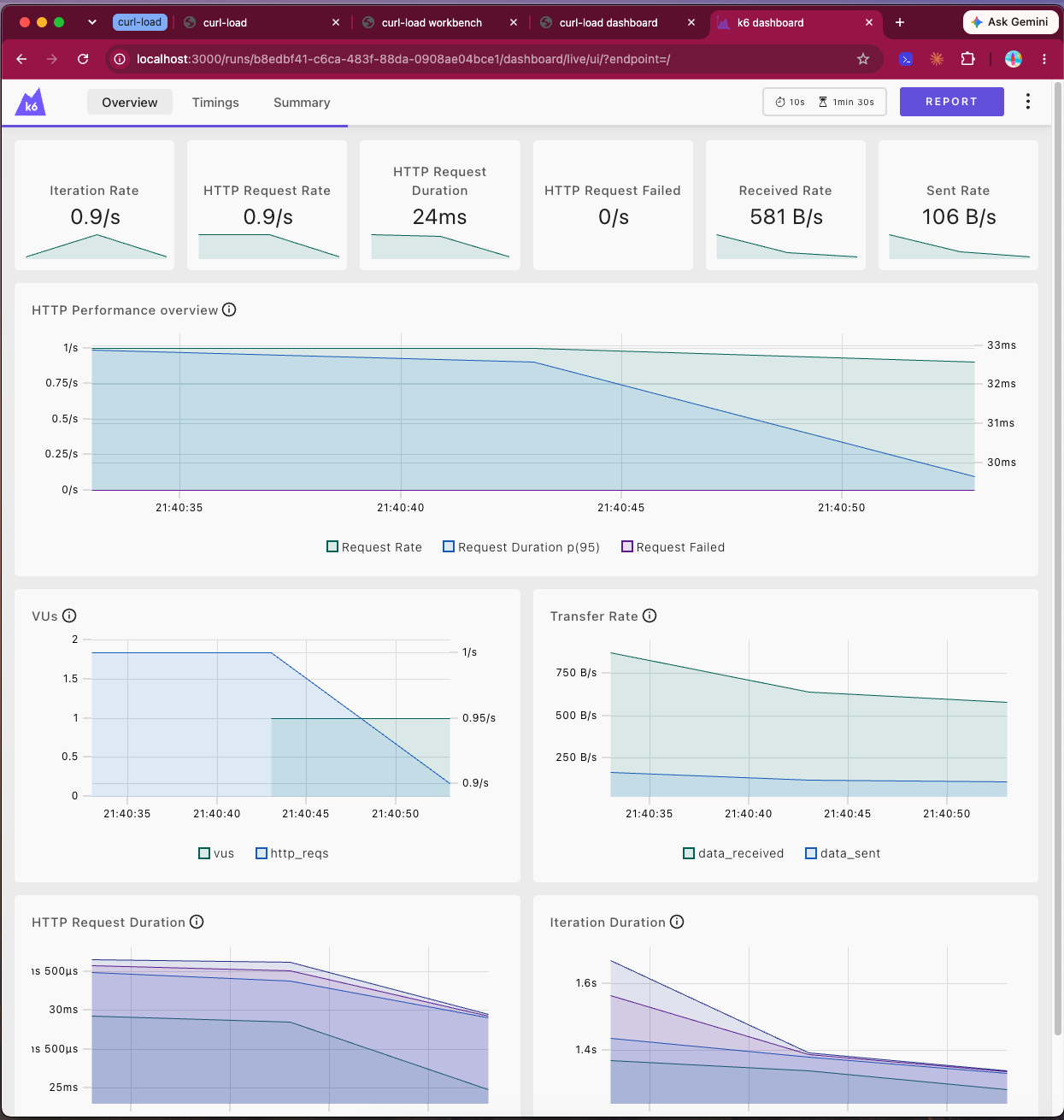
Task: Click the 0.95/s label in VUs chart
Action: (479, 718)
